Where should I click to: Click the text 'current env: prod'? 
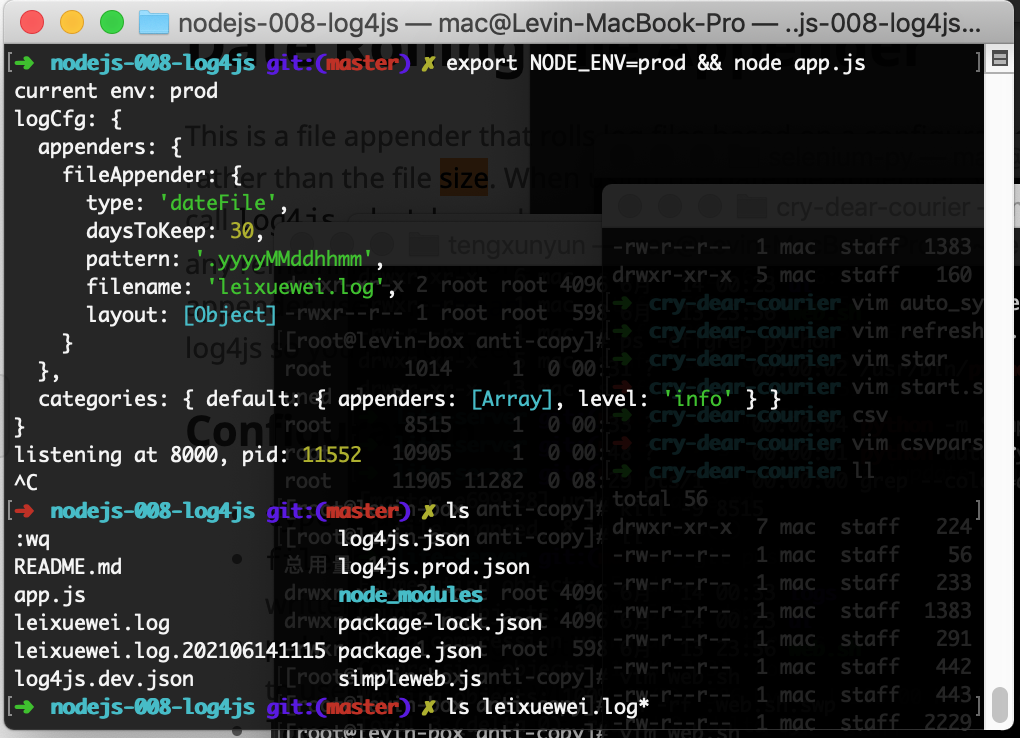(x=116, y=91)
